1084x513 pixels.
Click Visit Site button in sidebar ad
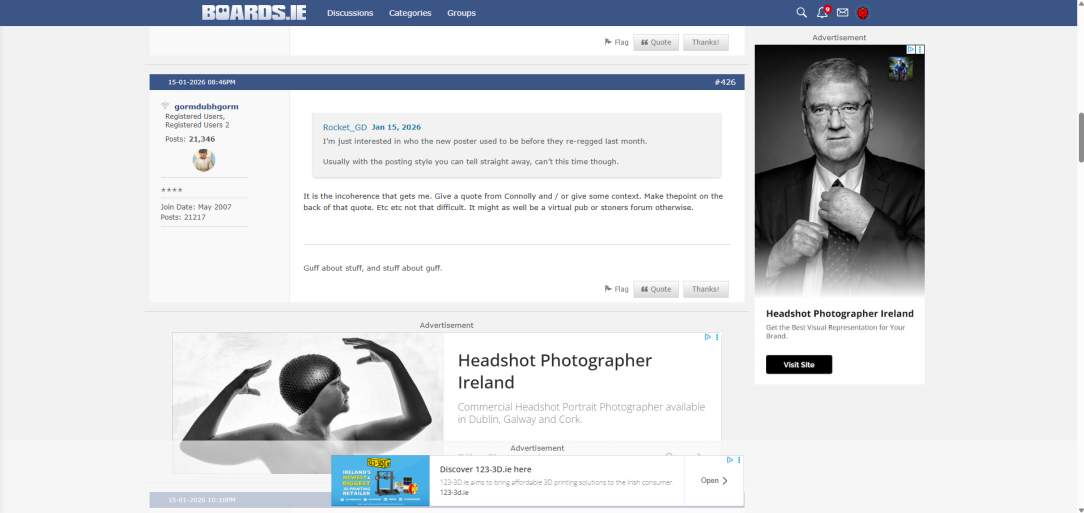798,364
